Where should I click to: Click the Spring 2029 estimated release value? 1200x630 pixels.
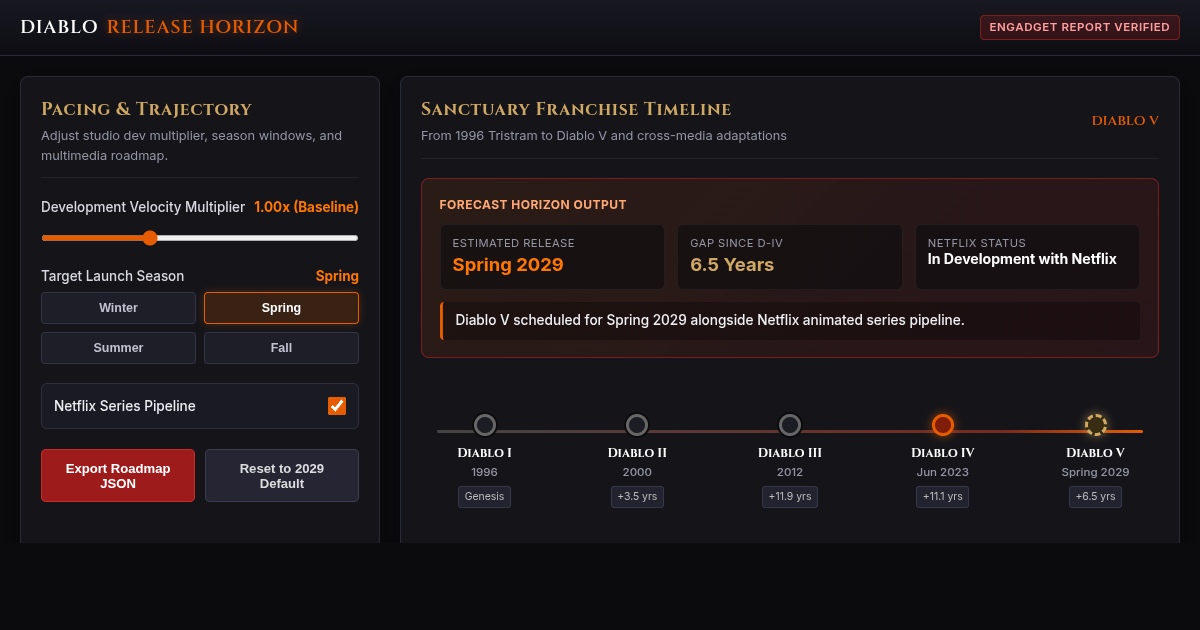508,265
